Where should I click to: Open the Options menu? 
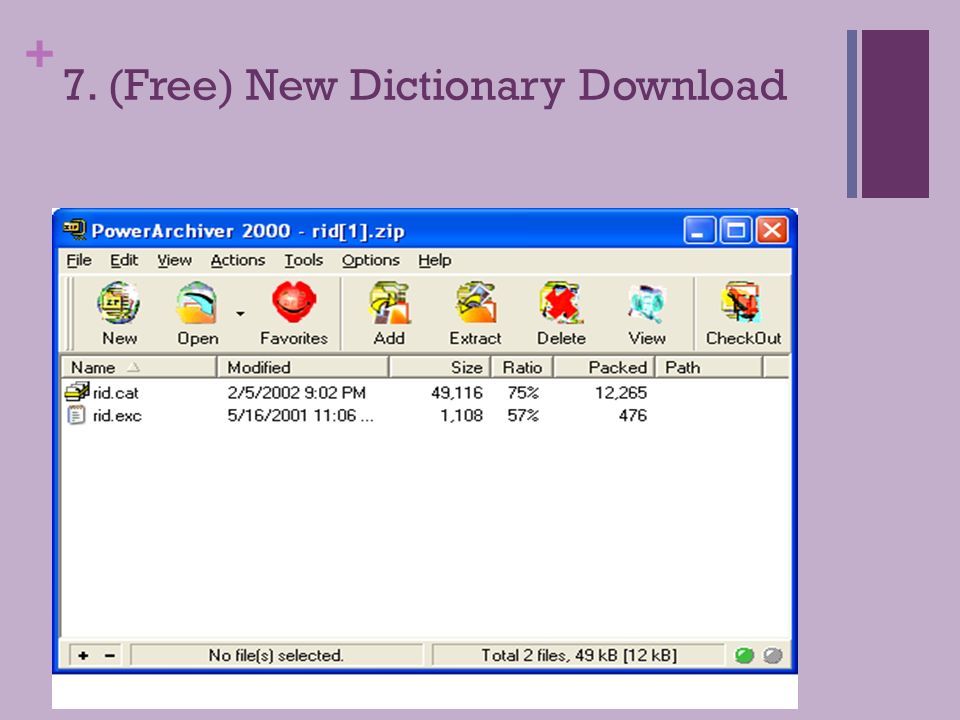pyautogui.click(x=370, y=260)
